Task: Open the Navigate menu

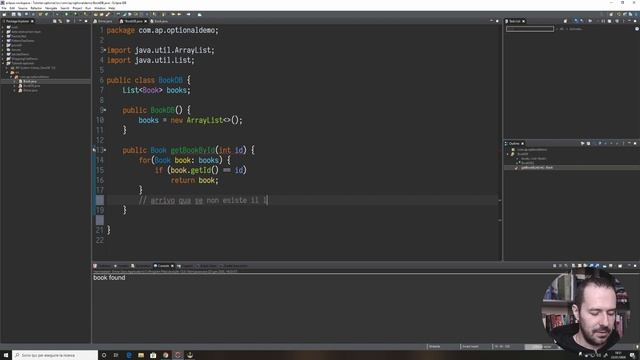Action: pyautogui.click(x=51, y=8)
